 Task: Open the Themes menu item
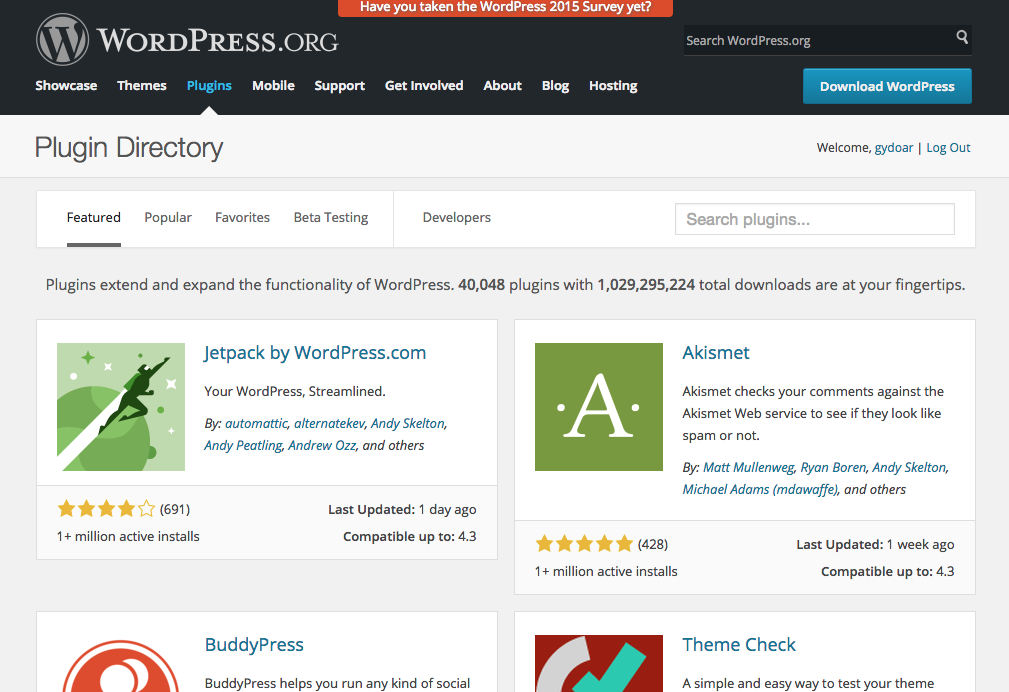[141, 86]
